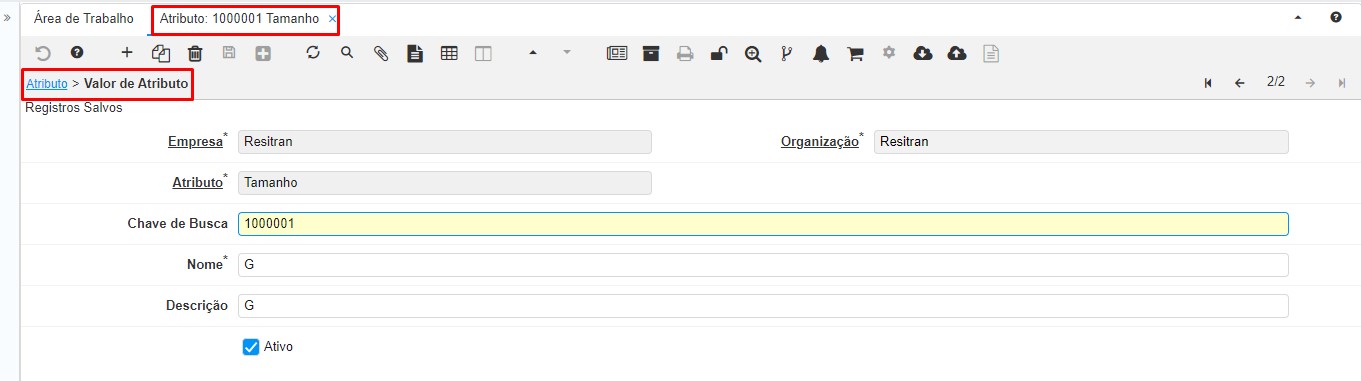The image size is (1361, 381).
Task: Open the Archive box icon
Action: click(x=651, y=54)
